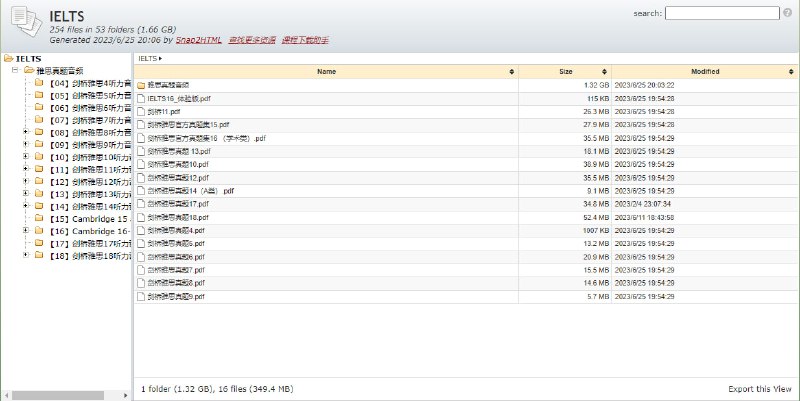
Task: Click the search input field
Action: tap(721, 13)
